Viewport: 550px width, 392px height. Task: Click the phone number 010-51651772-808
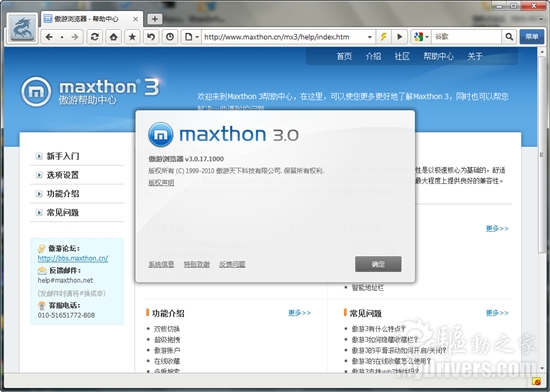click(x=66, y=315)
